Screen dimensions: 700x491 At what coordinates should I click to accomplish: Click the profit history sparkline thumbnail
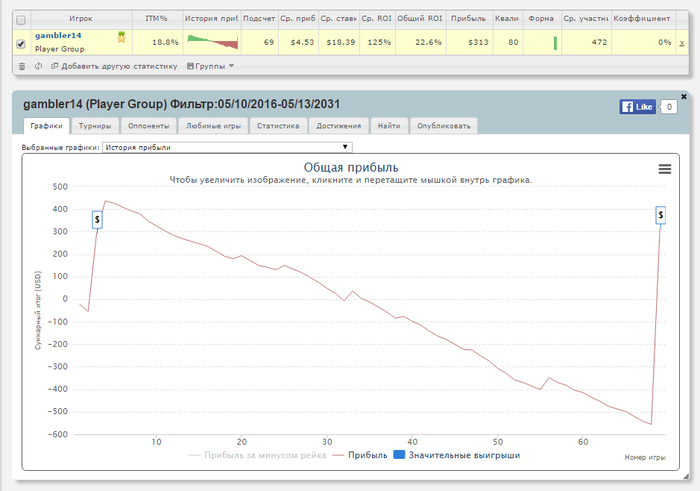click(212, 42)
